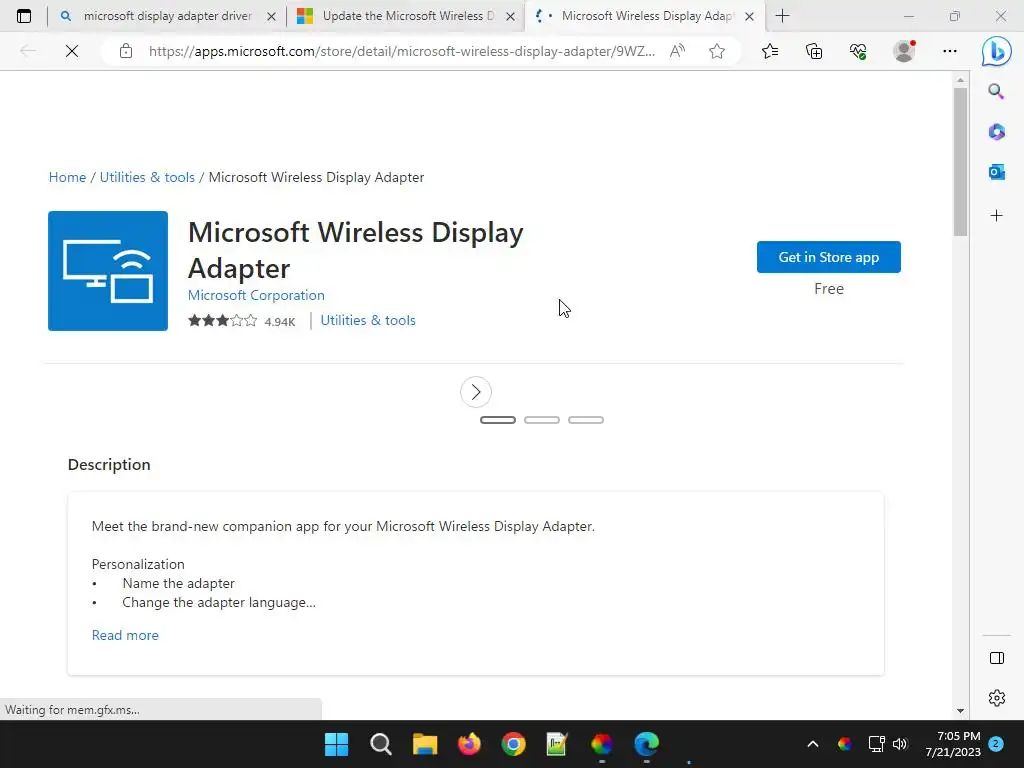
Task: Open the profile account icon
Action: [904, 51]
